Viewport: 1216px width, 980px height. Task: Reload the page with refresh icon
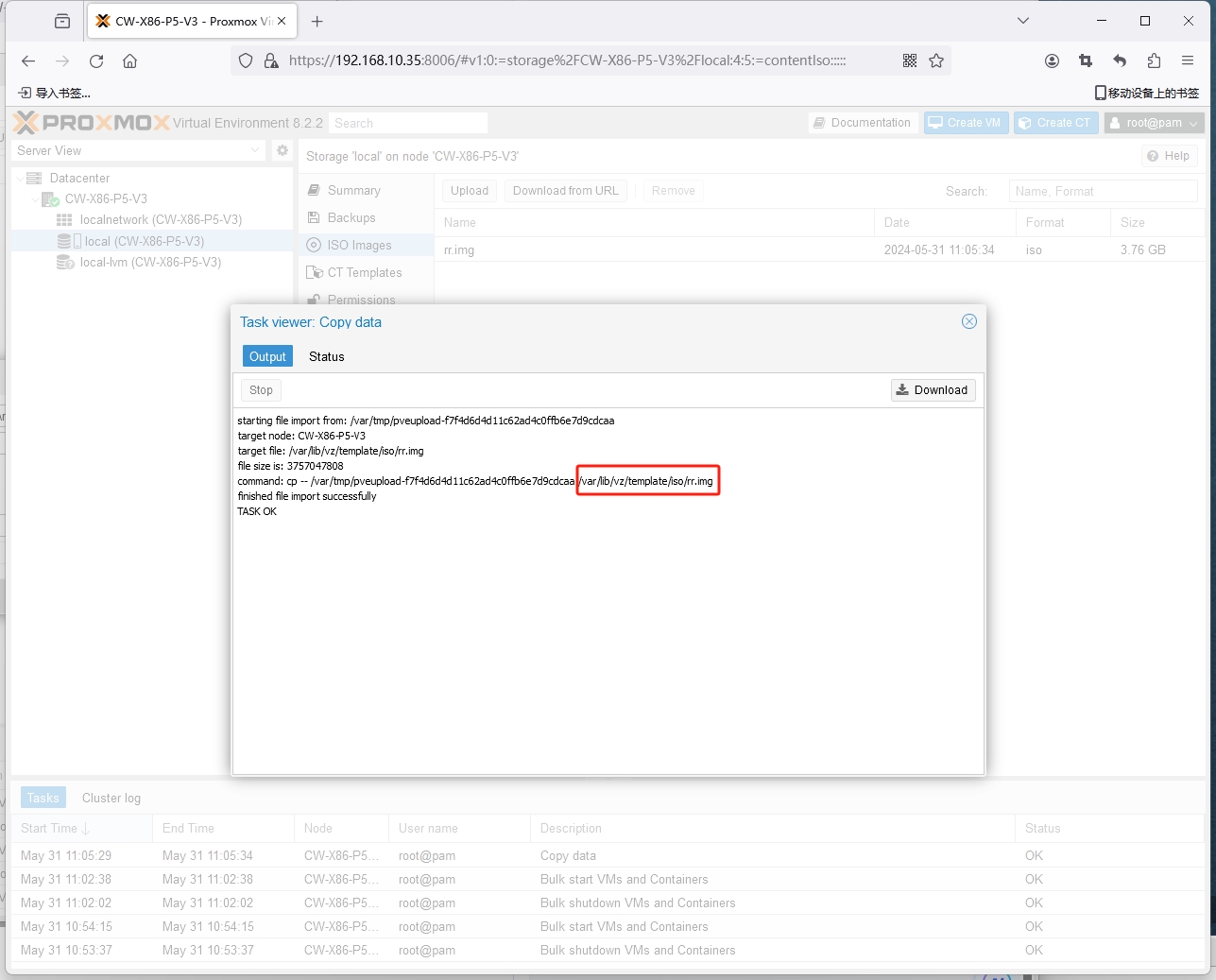tap(96, 60)
